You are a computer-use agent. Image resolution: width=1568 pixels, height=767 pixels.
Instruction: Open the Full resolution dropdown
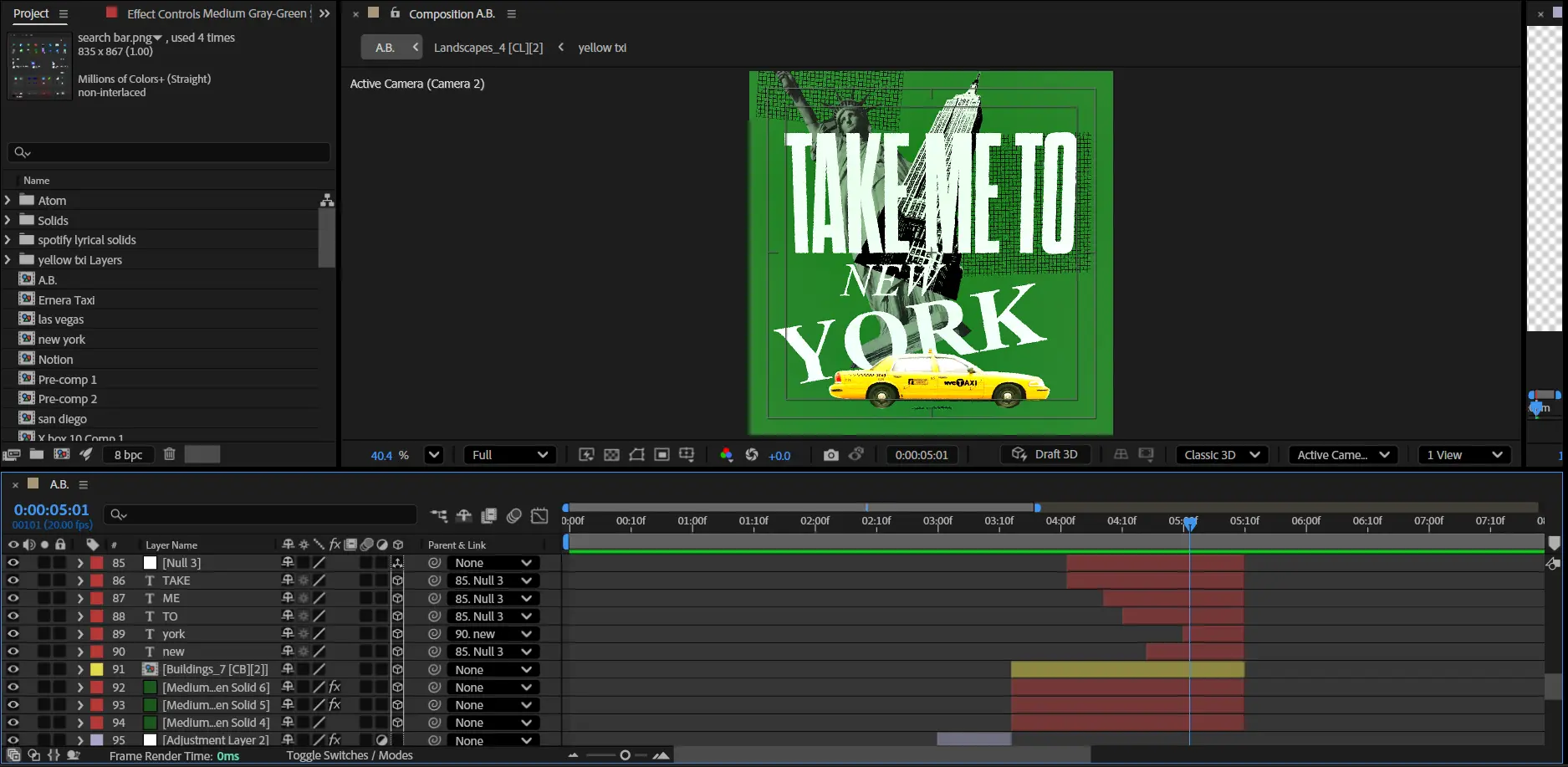coord(509,455)
